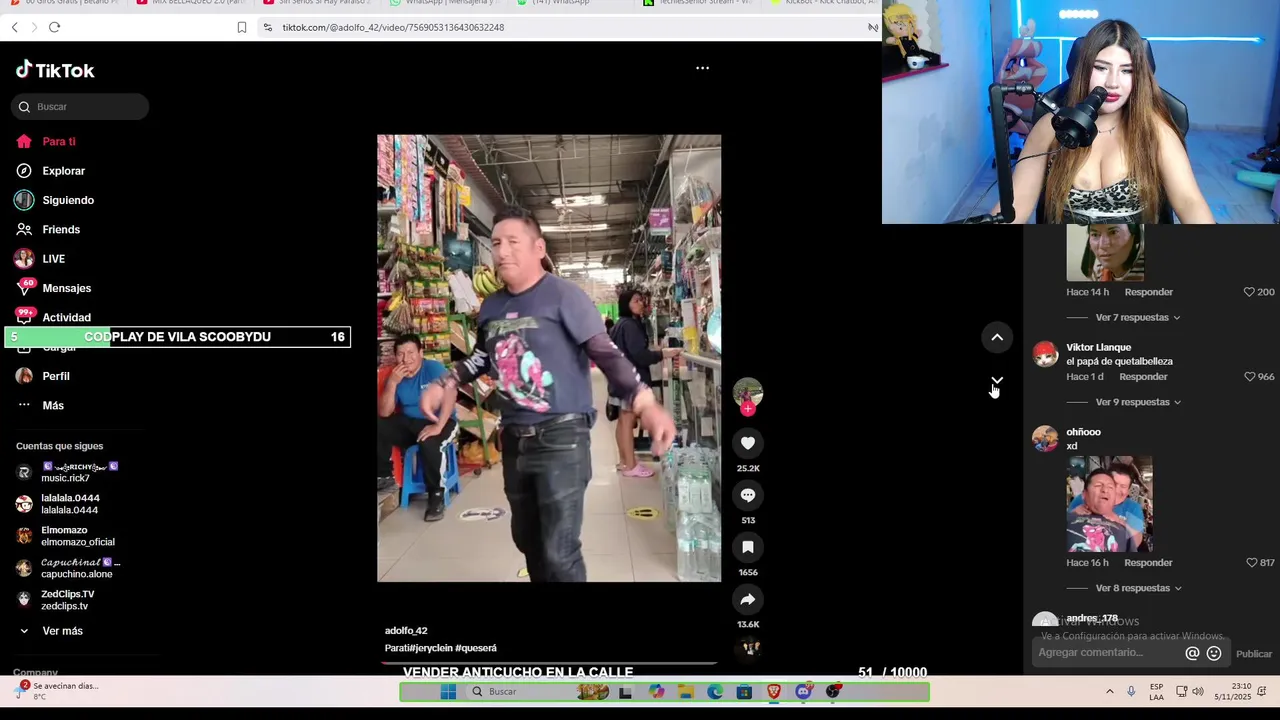
Task: Like ohñooo's comment with 817 likes
Action: [x=1251, y=563]
